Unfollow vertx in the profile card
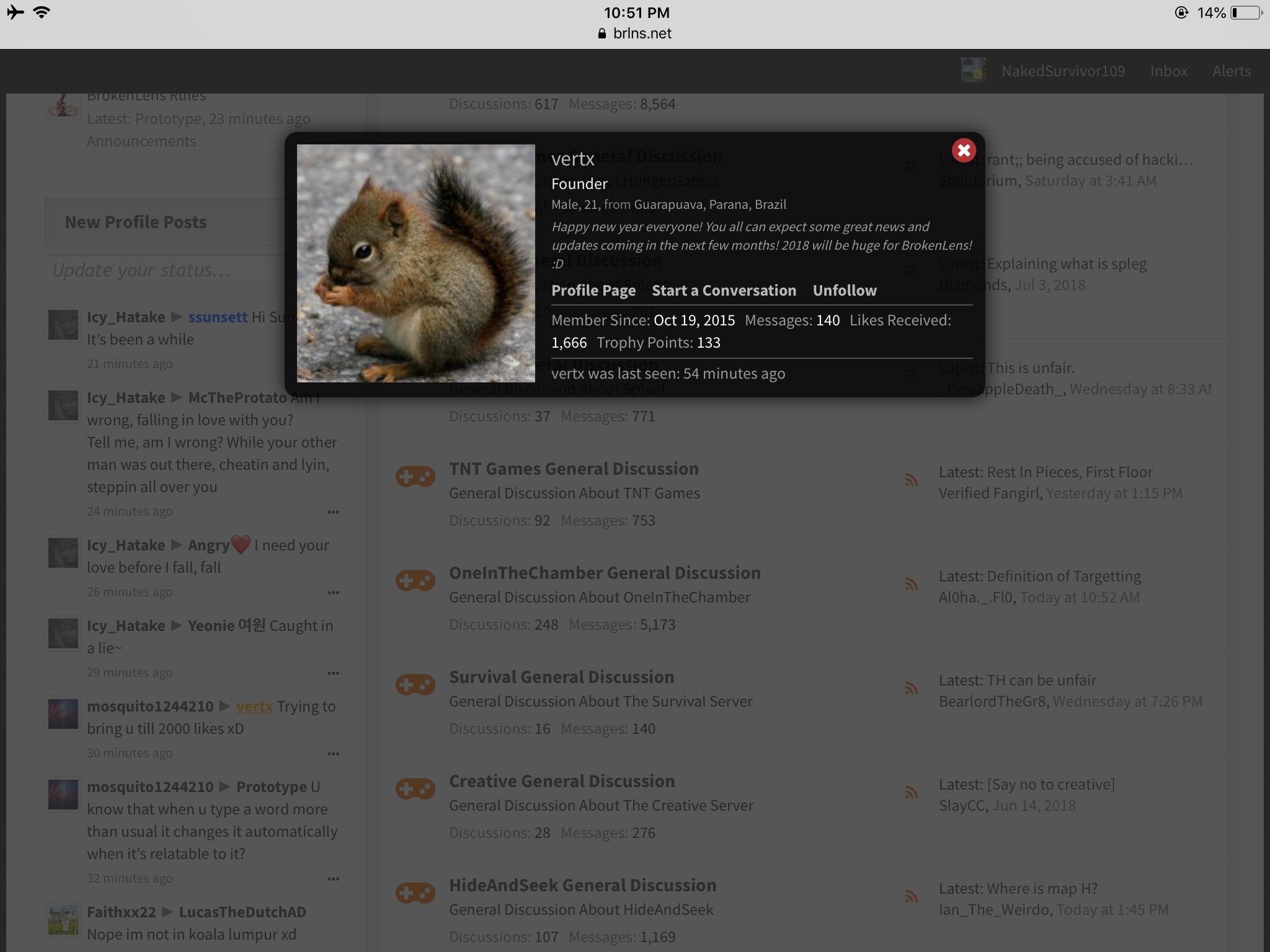Image resolution: width=1270 pixels, height=952 pixels. tap(845, 290)
